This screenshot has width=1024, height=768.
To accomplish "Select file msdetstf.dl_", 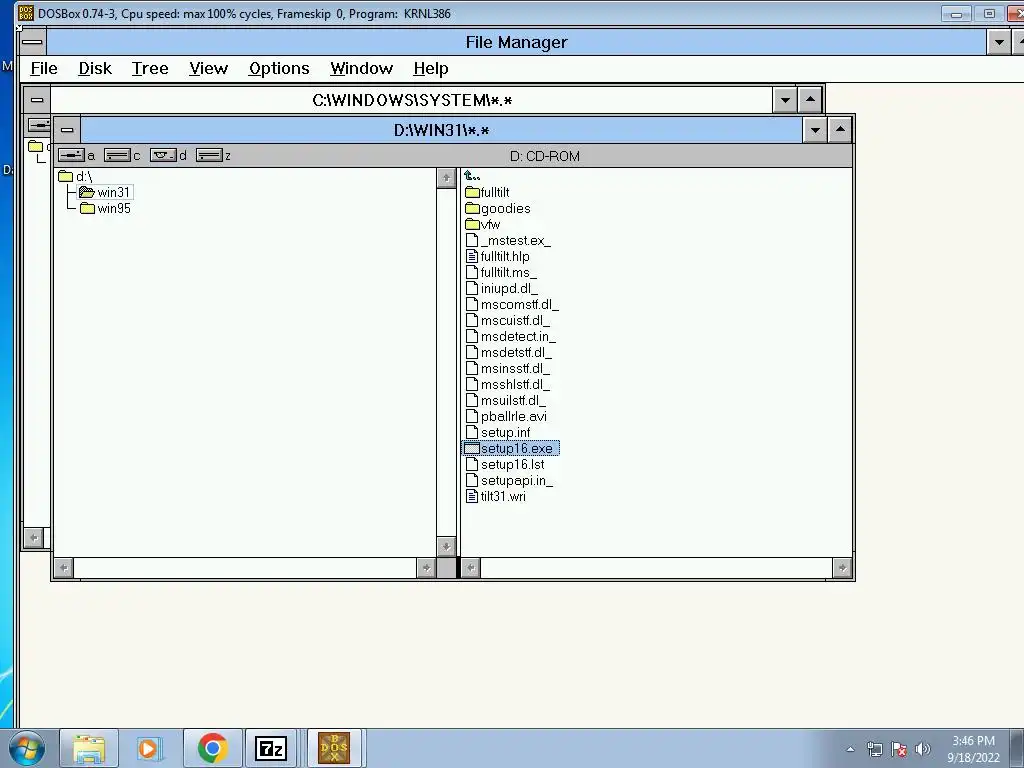I will click(x=509, y=352).
